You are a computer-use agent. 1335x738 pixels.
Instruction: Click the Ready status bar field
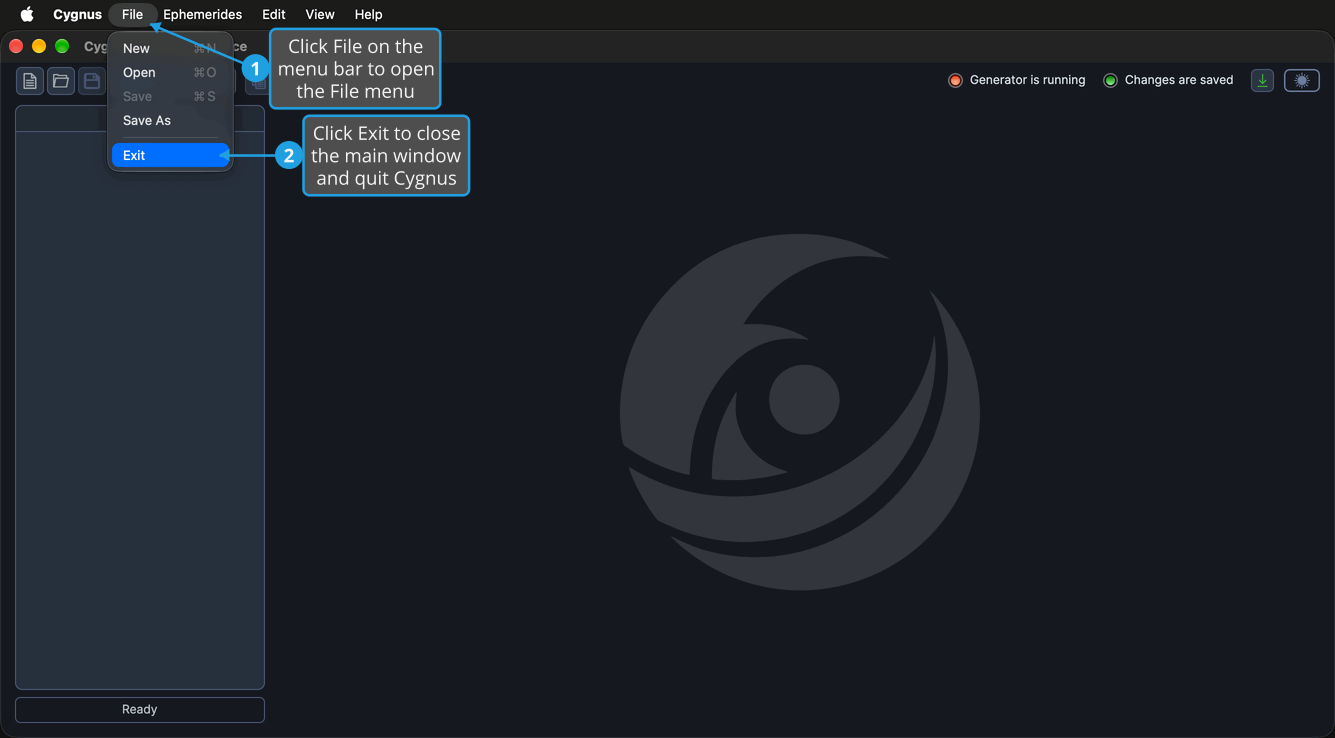(x=140, y=709)
